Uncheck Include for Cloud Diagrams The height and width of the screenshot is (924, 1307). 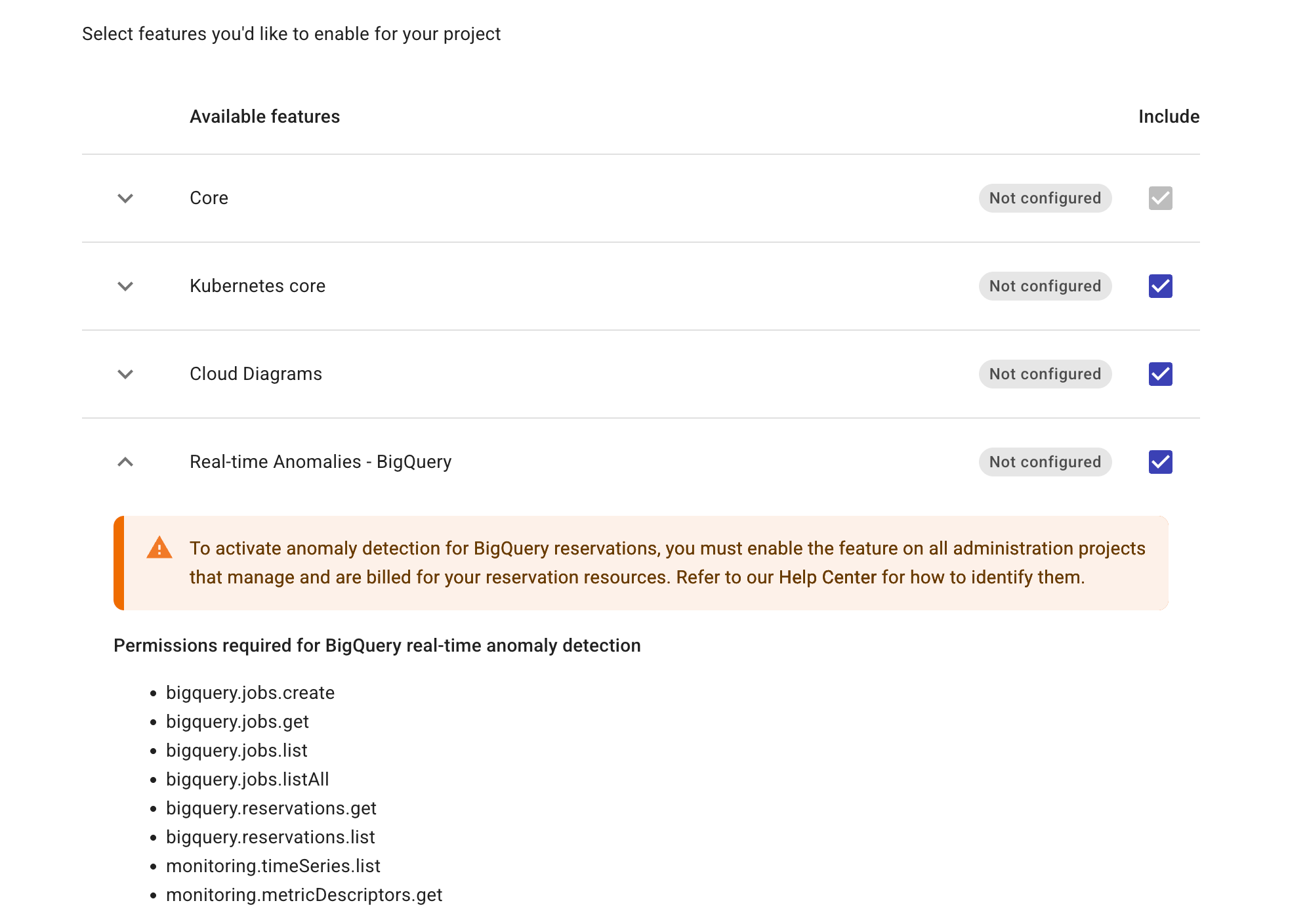1159,374
